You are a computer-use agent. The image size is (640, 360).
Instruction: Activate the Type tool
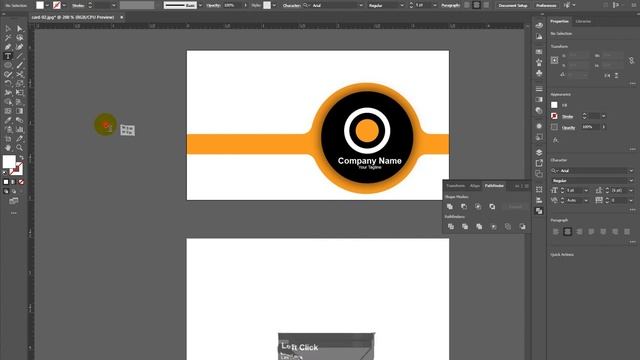point(8,56)
